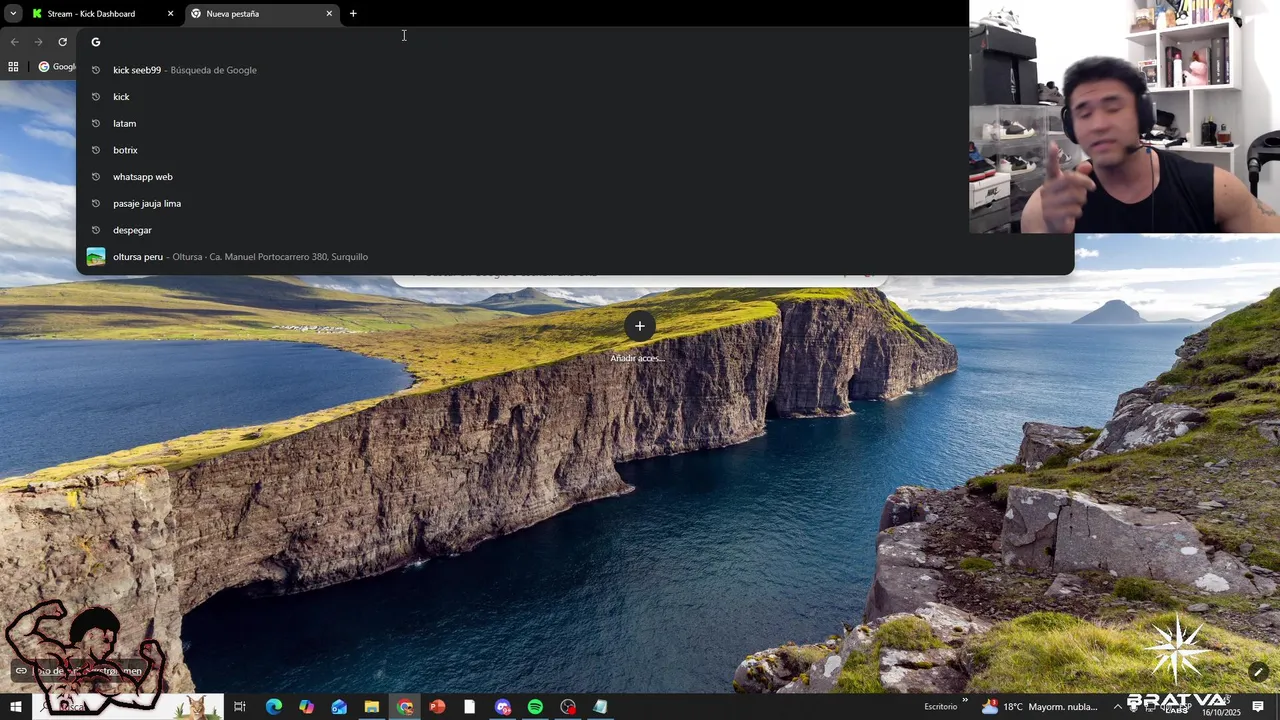
Task: Add a shortcut with the plus button
Action: tap(640, 326)
